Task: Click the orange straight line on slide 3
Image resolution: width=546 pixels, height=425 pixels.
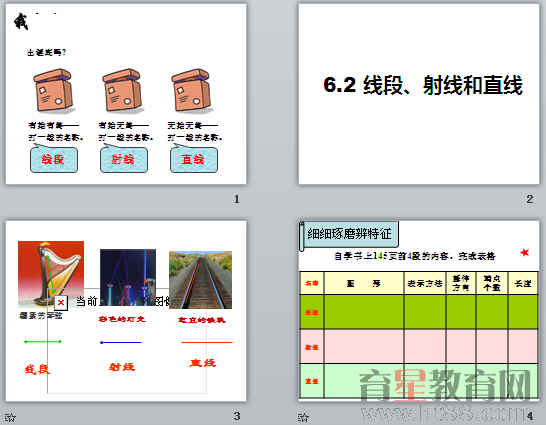Action: click(207, 342)
